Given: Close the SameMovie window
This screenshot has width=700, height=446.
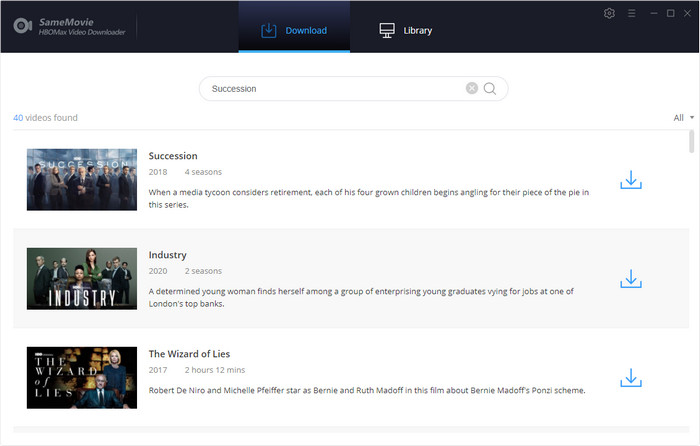Looking at the screenshot, I should (x=688, y=13).
